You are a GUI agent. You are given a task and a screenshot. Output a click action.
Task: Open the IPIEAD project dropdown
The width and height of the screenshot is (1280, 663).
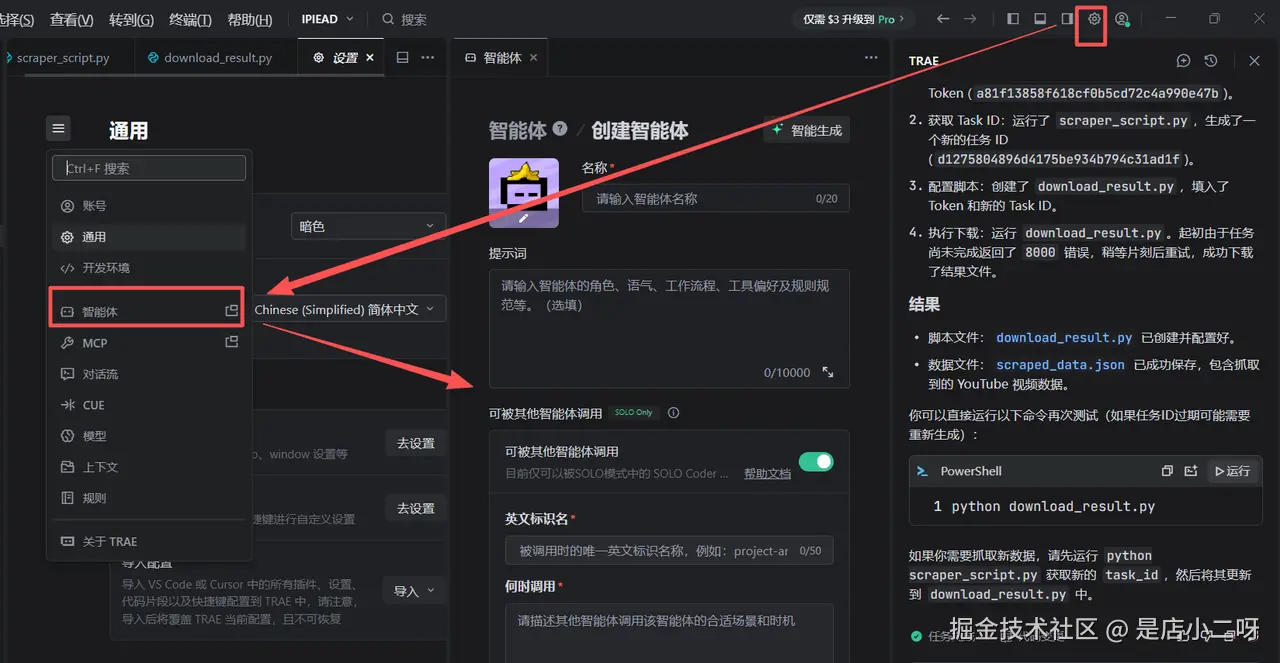click(328, 19)
